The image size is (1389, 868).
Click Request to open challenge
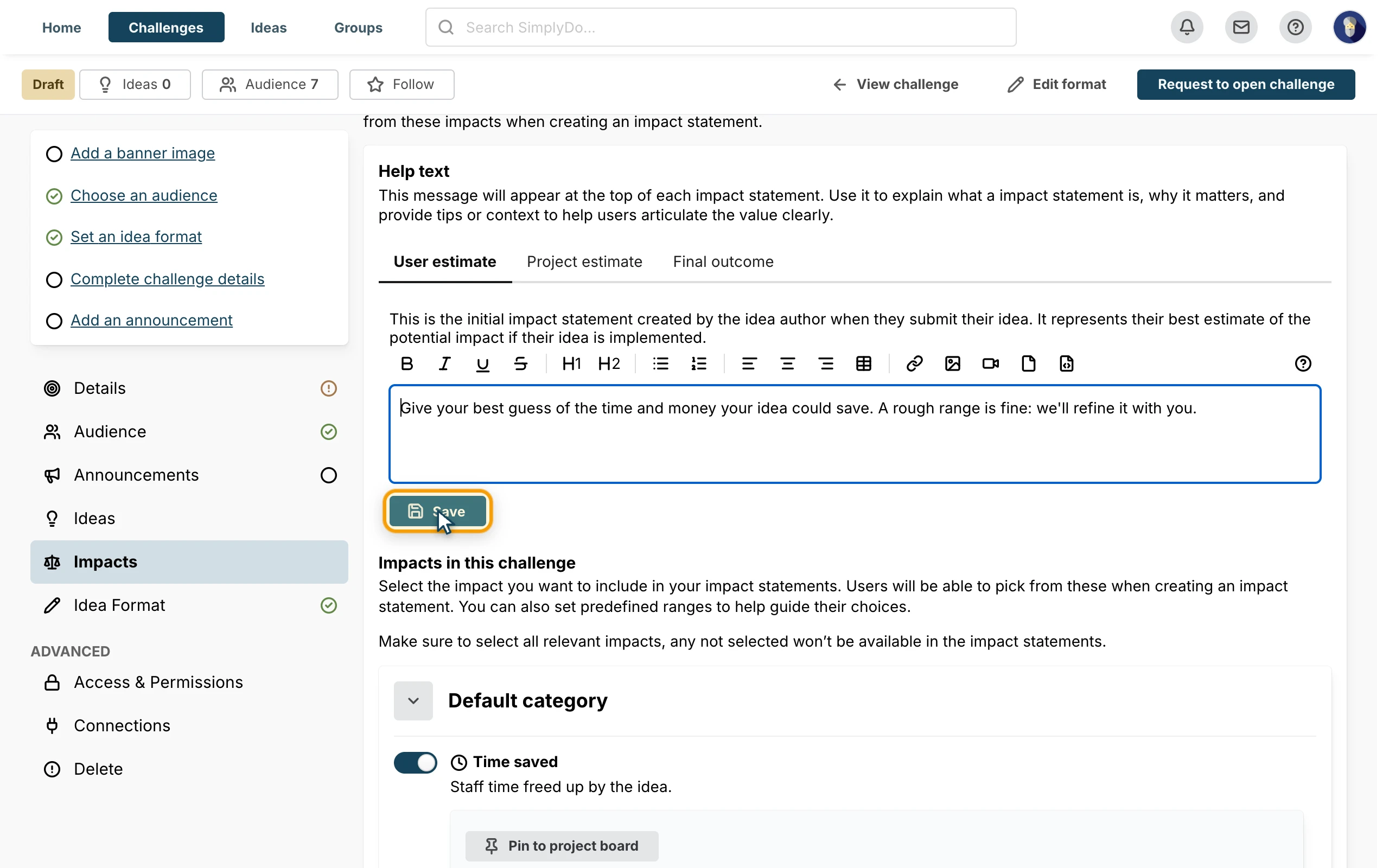(x=1246, y=85)
